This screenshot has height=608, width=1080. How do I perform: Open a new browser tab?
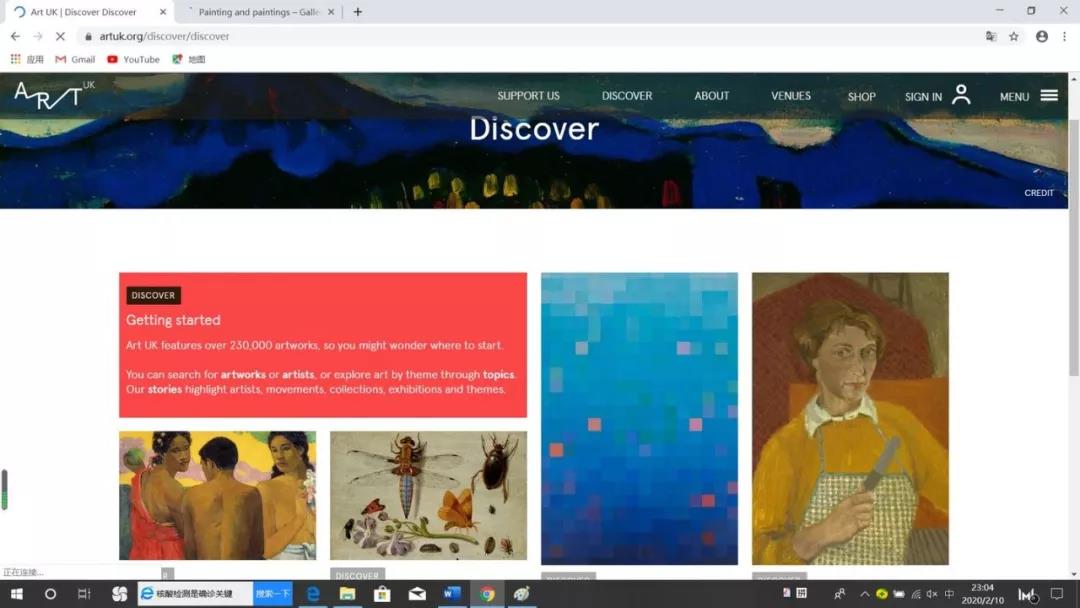point(358,12)
